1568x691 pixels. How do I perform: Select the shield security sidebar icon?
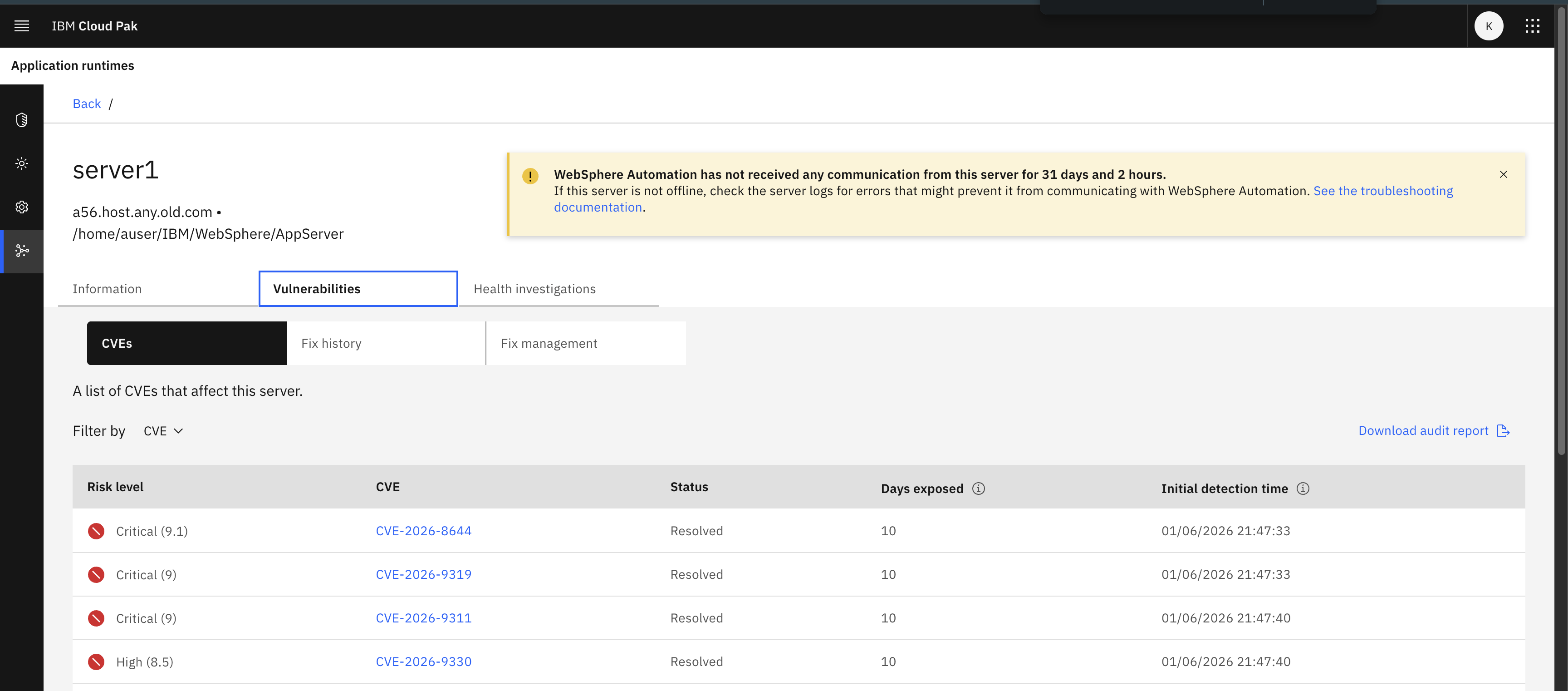click(22, 120)
